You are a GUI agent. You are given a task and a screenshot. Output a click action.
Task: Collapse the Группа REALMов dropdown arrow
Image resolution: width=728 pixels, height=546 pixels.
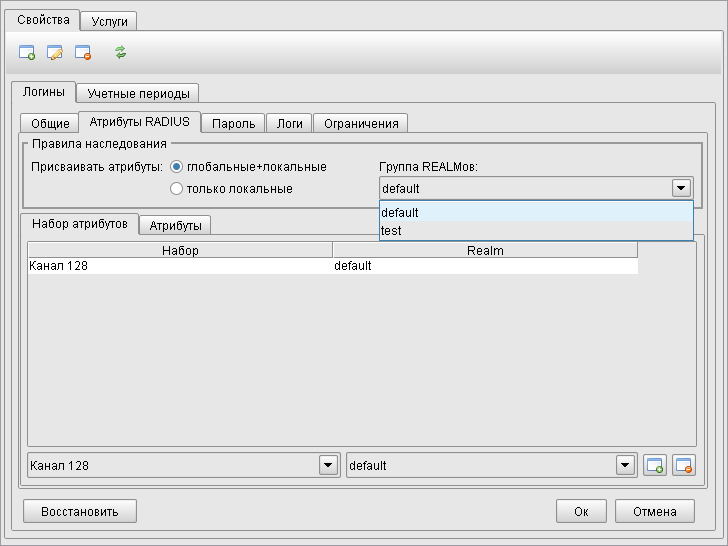coord(681,188)
